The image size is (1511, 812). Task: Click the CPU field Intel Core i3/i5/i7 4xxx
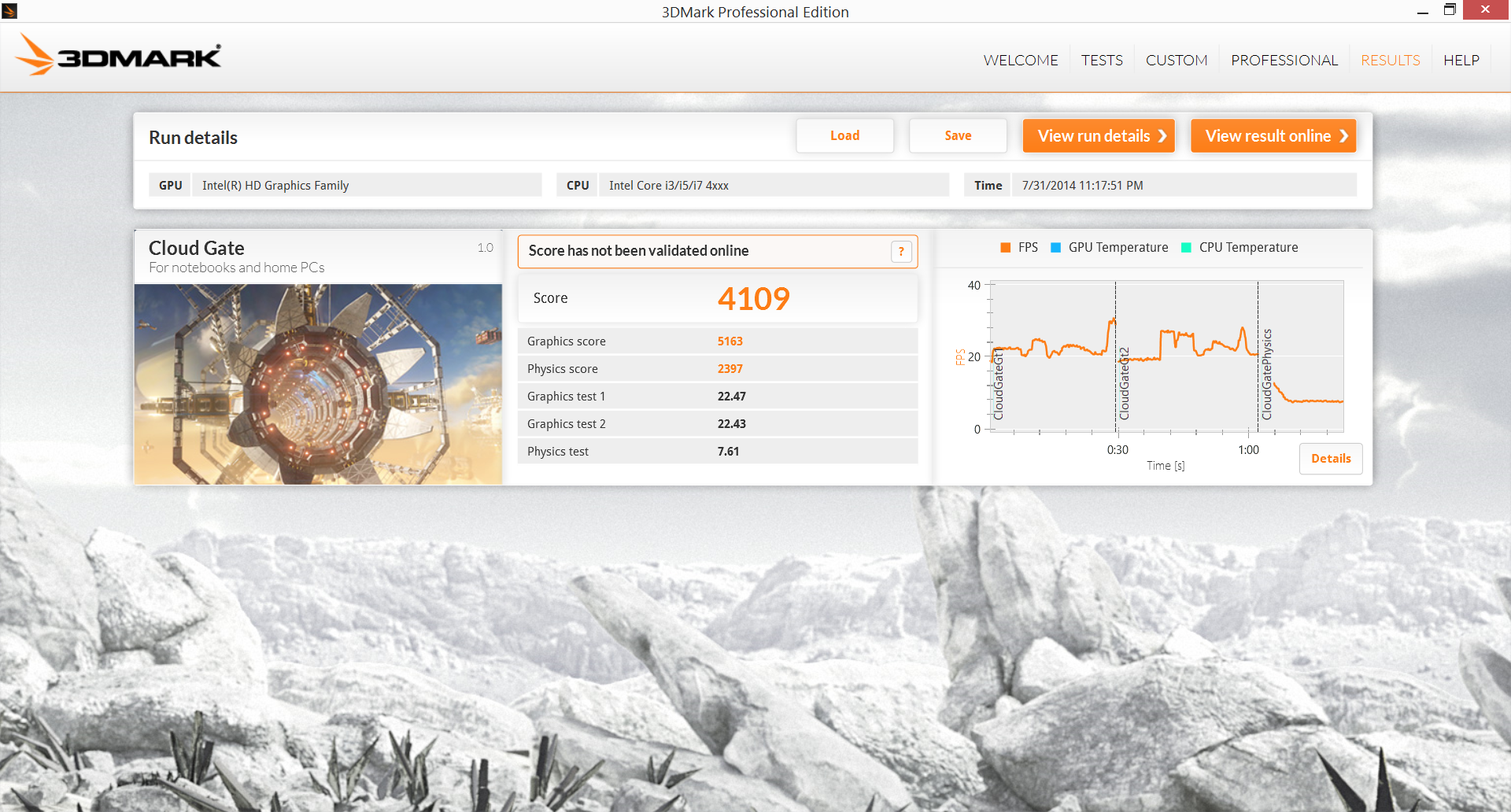(x=774, y=185)
